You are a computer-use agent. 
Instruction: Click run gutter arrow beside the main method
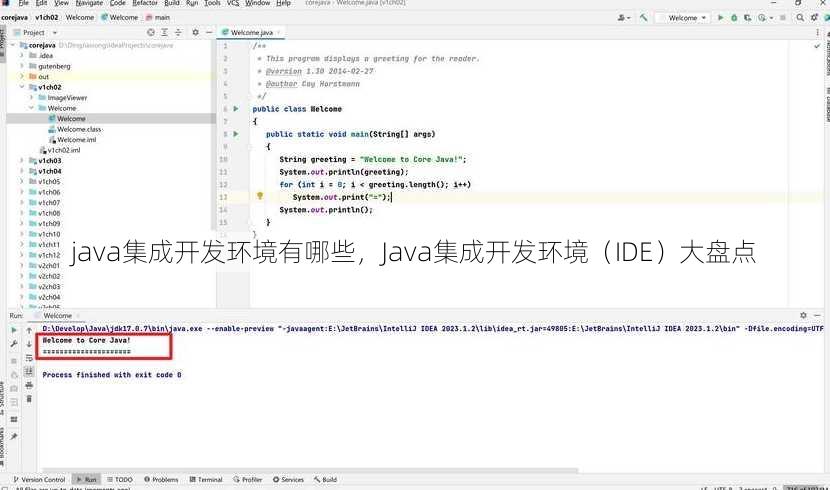point(236,134)
